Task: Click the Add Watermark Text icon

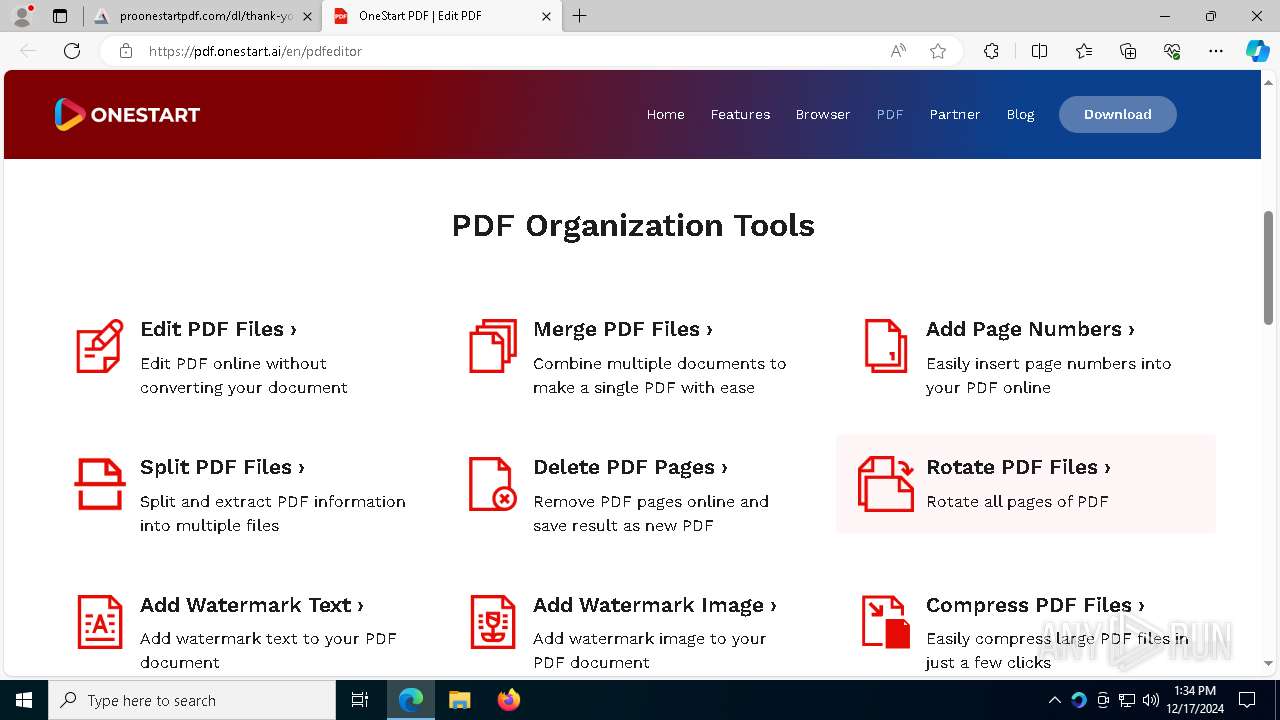Action: (x=100, y=621)
